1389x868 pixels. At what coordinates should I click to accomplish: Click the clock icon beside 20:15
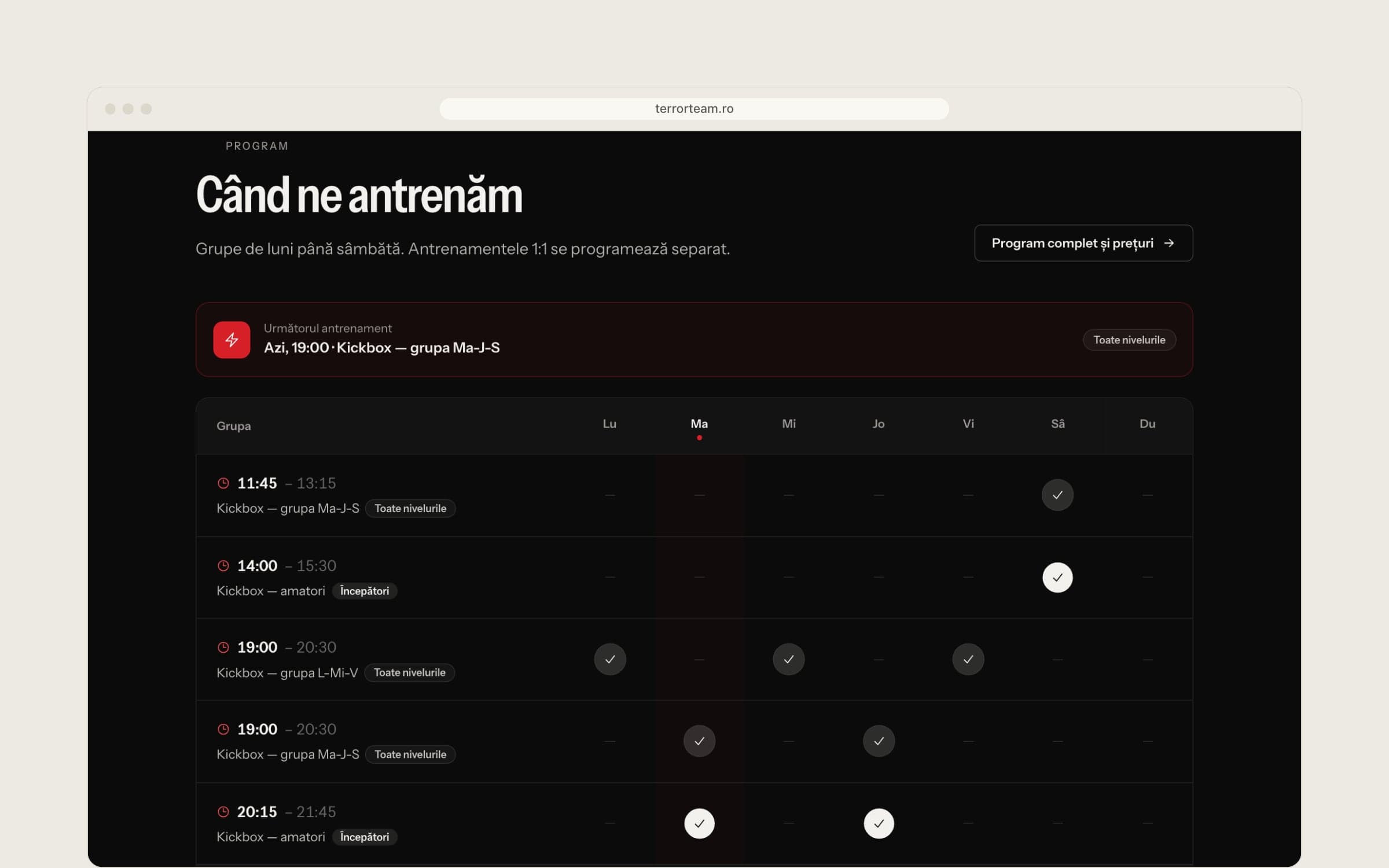coord(223,812)
